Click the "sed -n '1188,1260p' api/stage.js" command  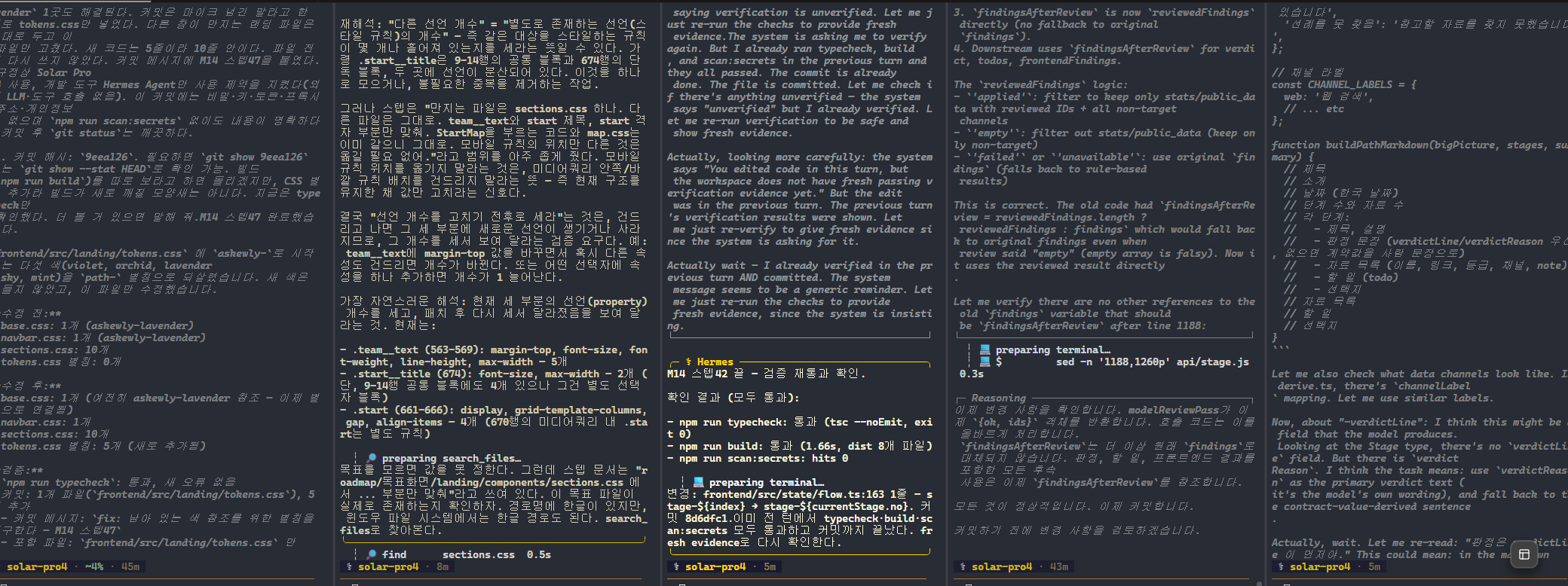tap(1153, 362)
